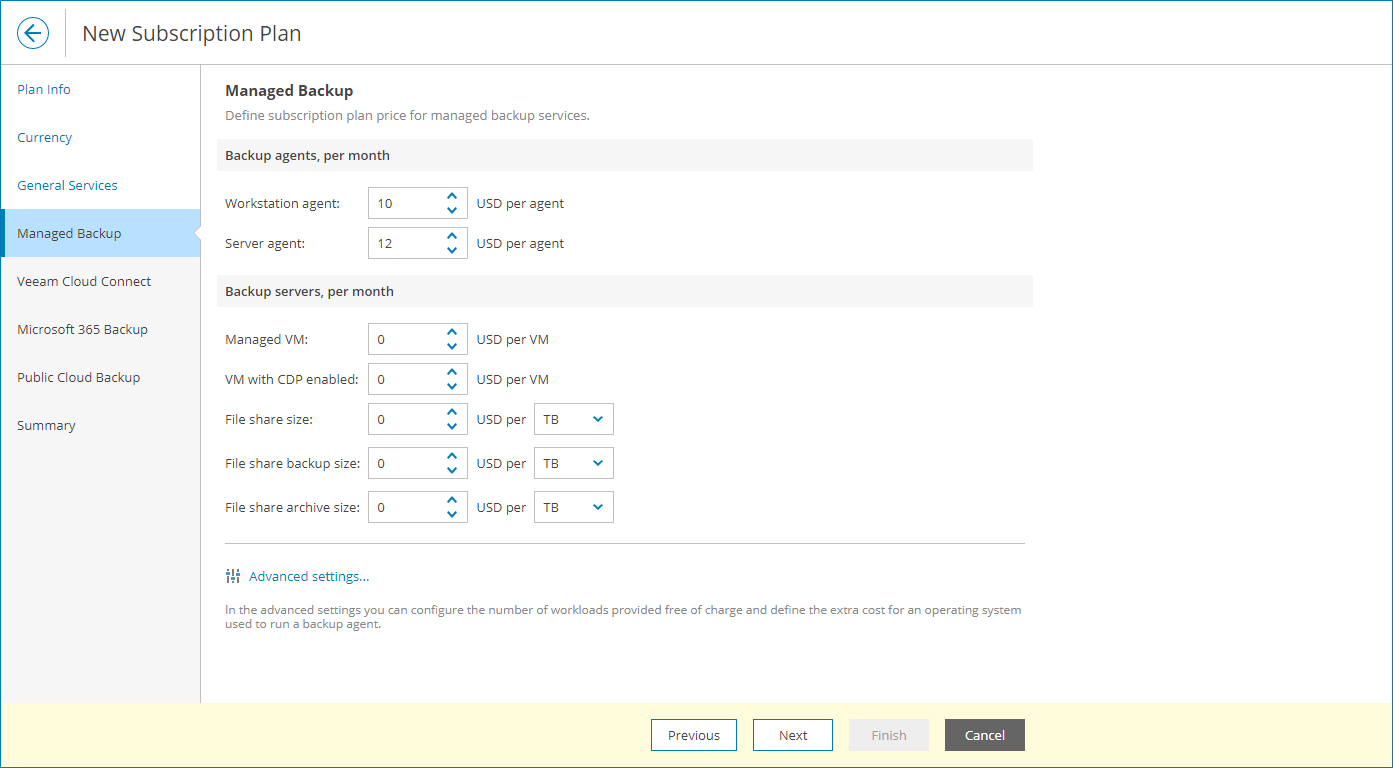The width and height of the screenshot is (1393, 768).
Task: Increase VM with CDP enabled price
Action: [452, 372]
